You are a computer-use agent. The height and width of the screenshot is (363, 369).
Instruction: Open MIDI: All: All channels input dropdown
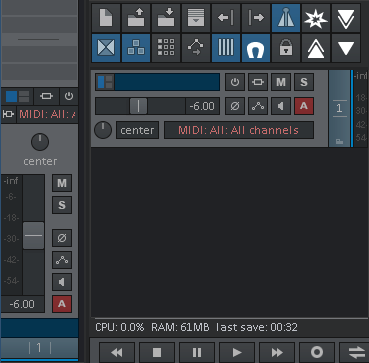pyautogui.click(x=239, y=130)
